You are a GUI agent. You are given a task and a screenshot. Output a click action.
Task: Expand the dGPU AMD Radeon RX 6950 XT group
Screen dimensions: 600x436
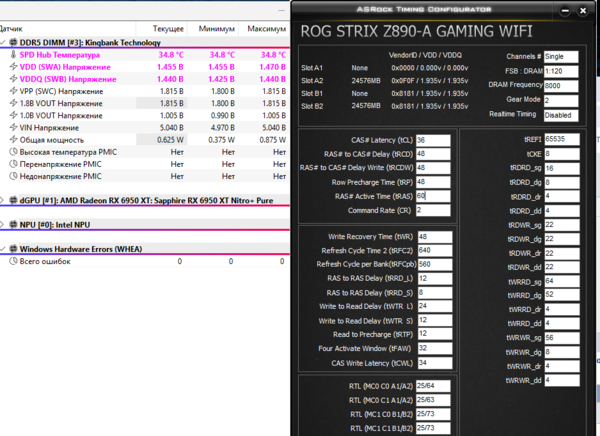[x=2, y=200]
